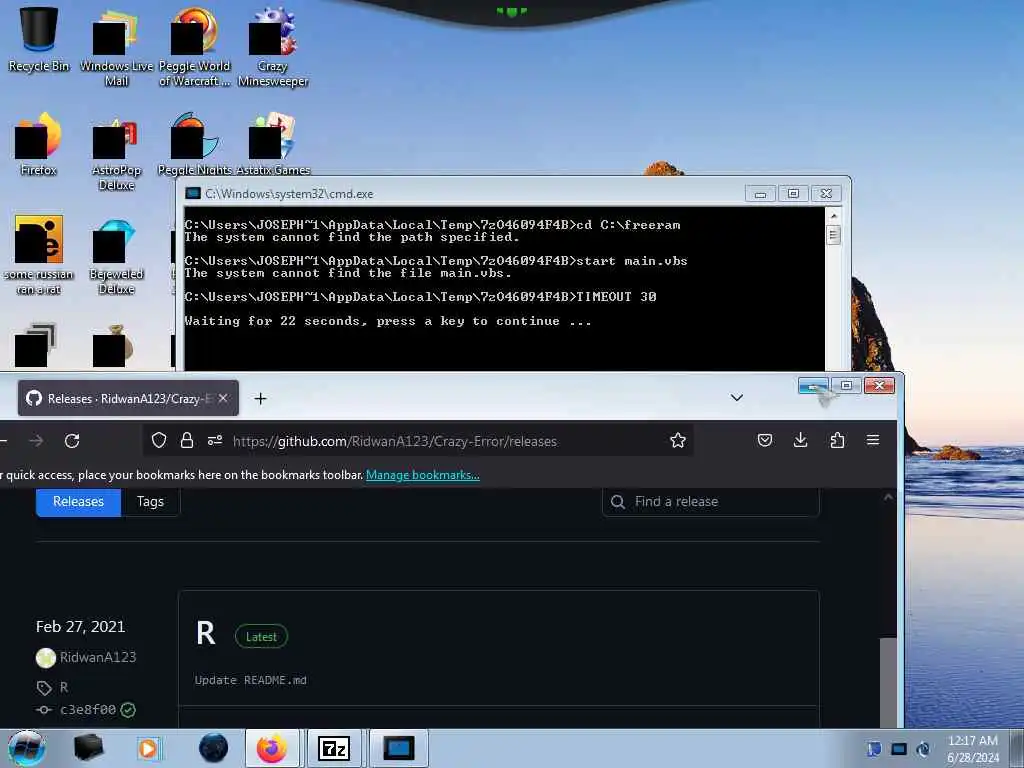Click the cmd window scrollbar thumb
This screenshot has height=768, width=1024.
833,235
